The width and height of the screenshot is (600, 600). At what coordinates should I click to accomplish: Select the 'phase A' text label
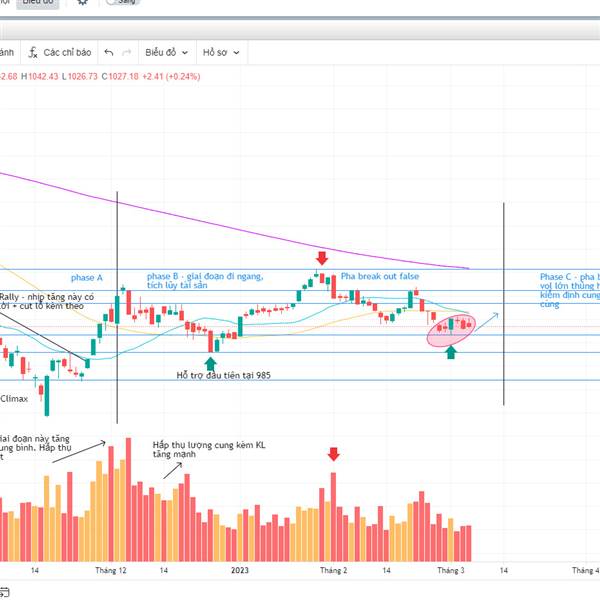[87, 278]
